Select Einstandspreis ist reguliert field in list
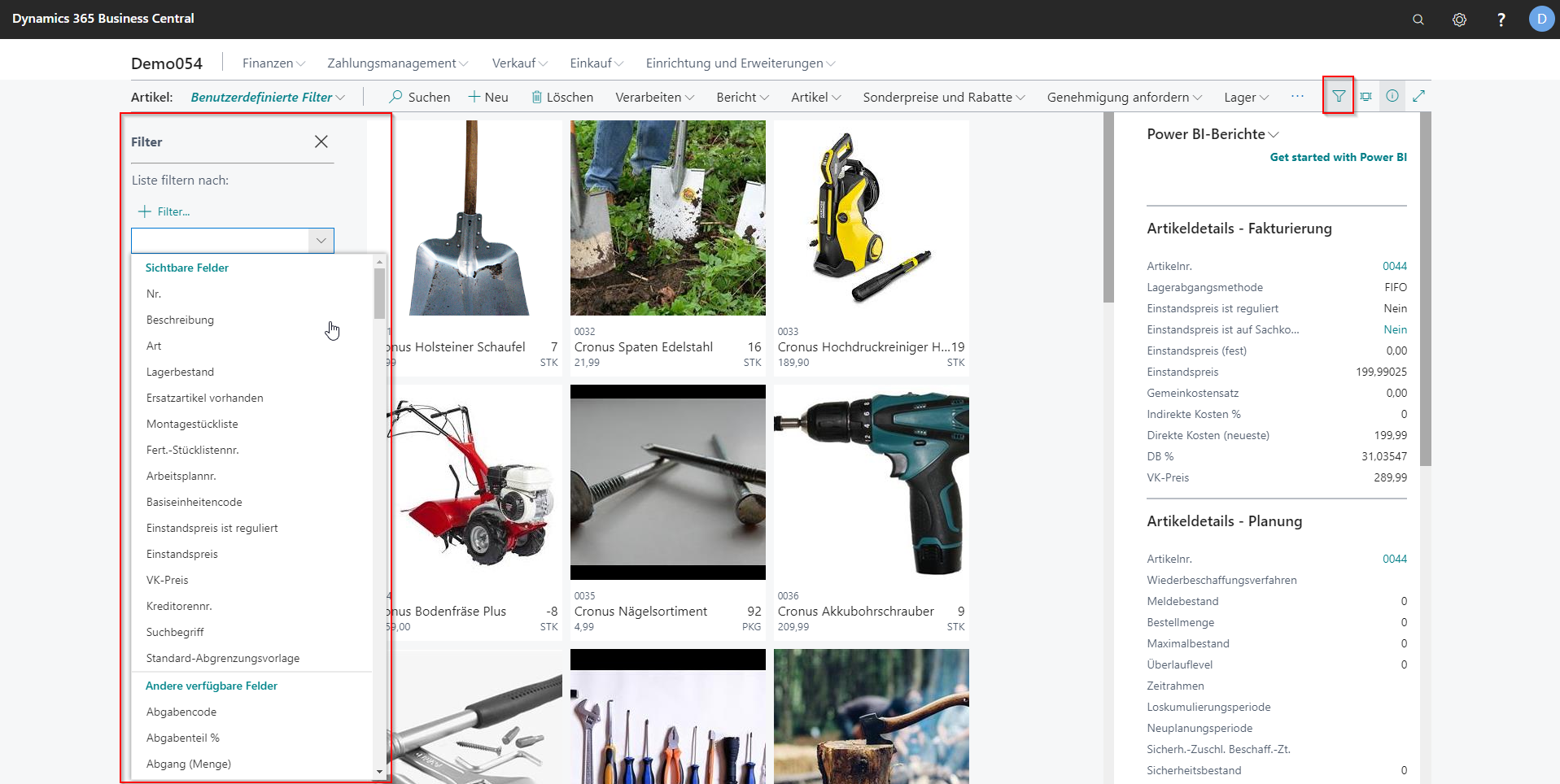Screen dimensions: 1560x784 pos(253,528)
